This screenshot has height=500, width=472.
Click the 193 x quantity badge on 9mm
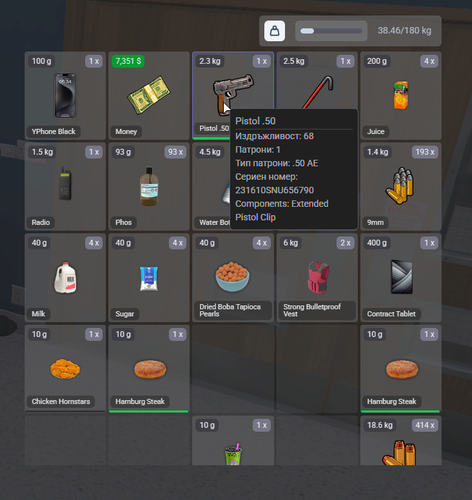[x=425, y=152]
